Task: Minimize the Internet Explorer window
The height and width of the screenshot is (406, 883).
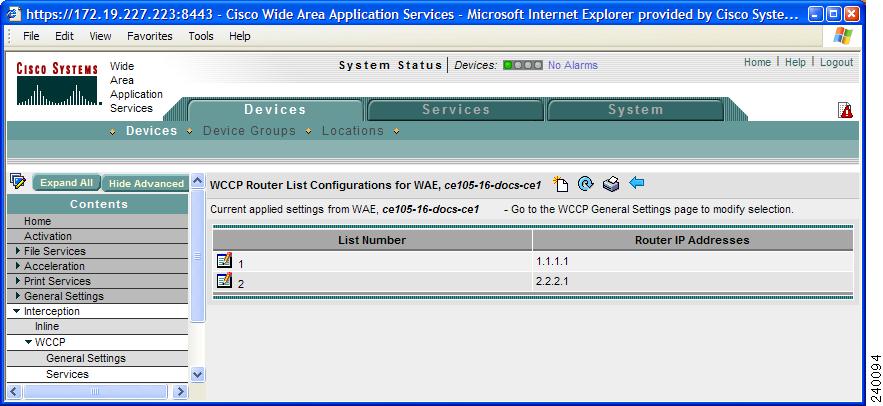Action: [816, 14]
